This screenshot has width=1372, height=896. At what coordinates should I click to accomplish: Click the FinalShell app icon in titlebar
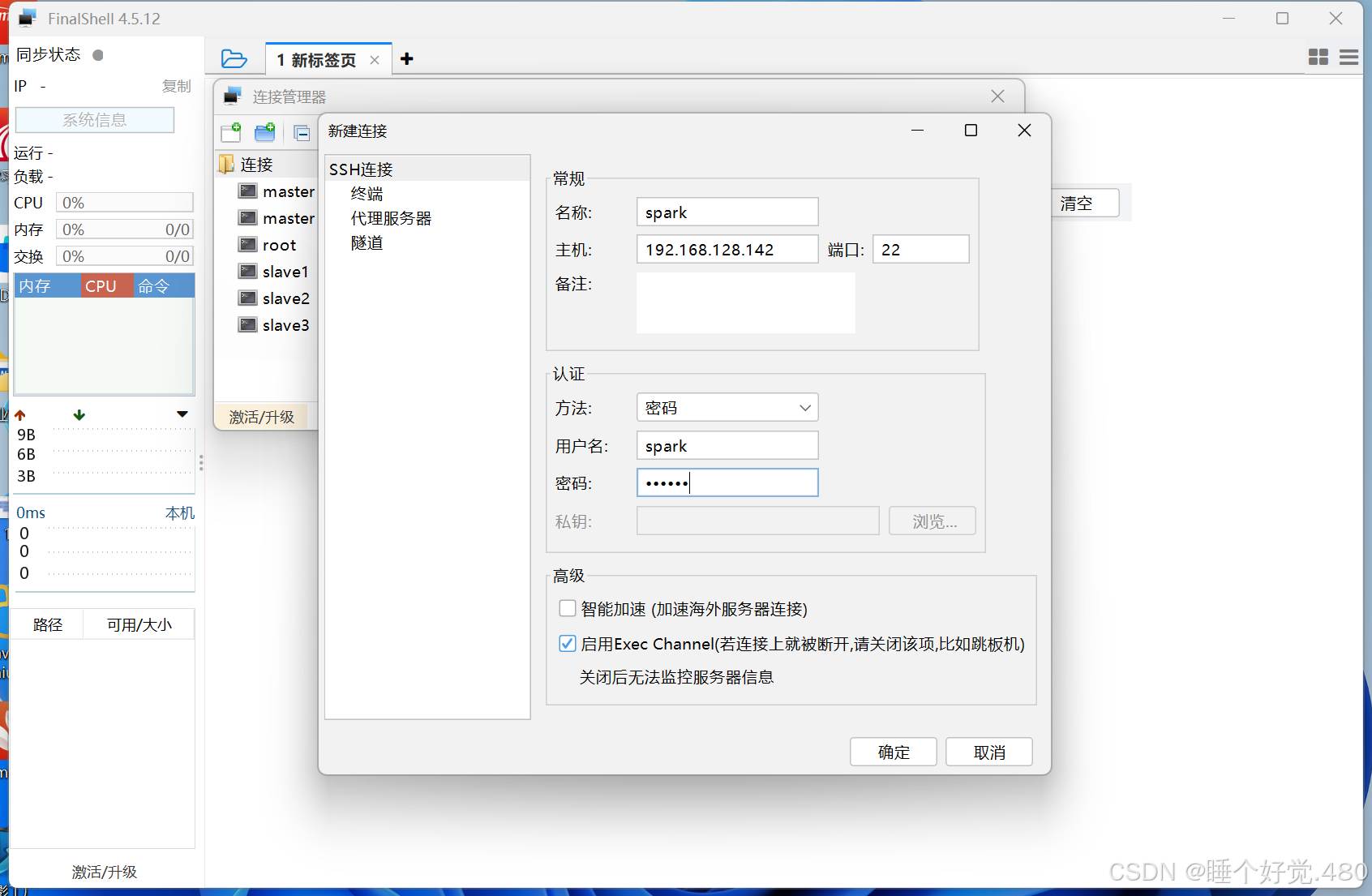(x=27, y=18)
